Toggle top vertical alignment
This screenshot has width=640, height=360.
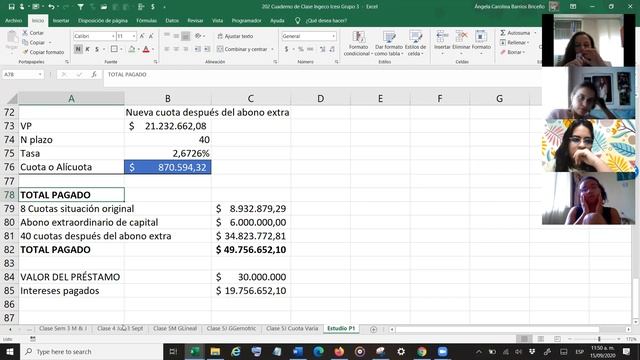click(x=167, y=36)
